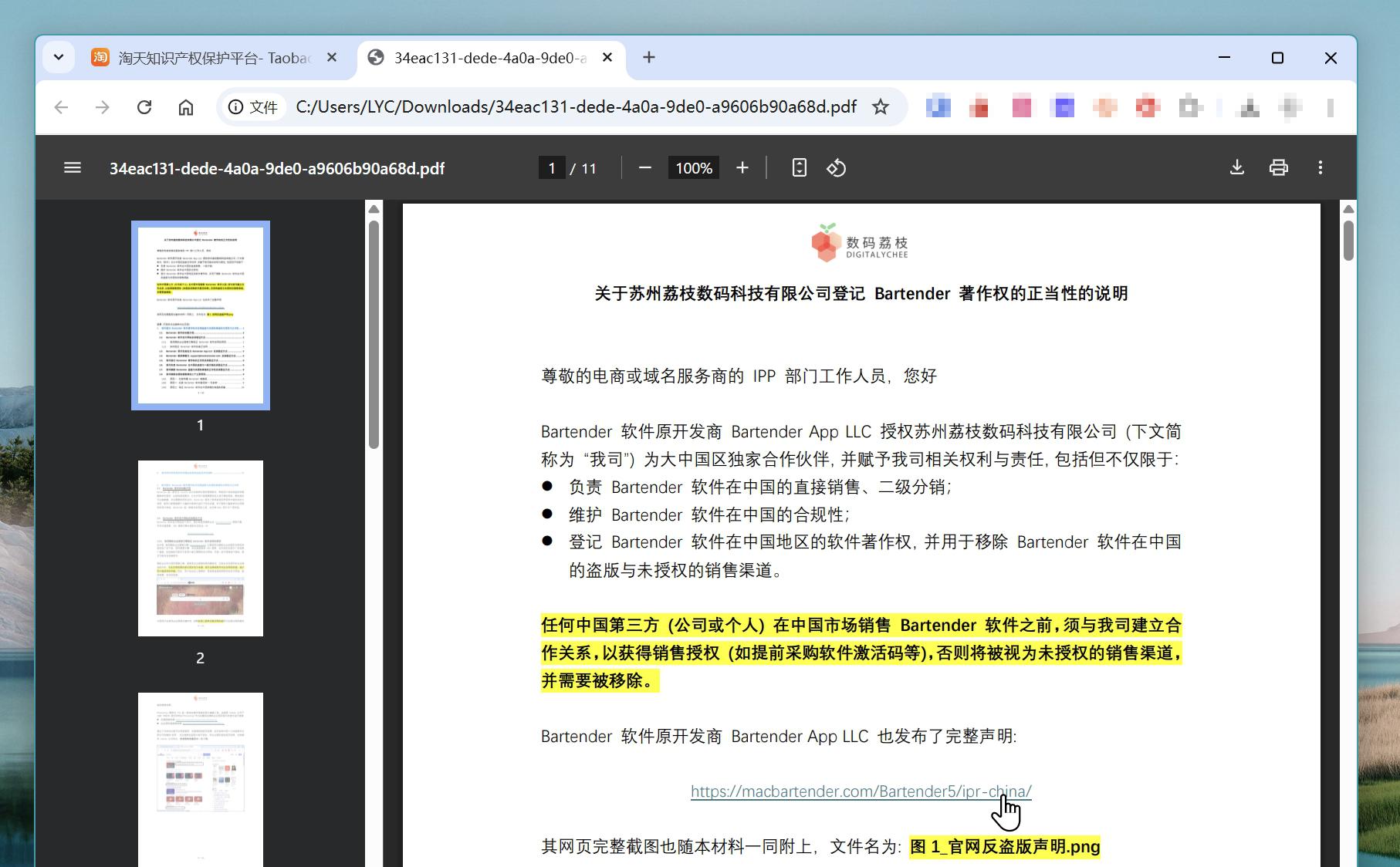
Task: Open a new browser tab
Action: pos(649,58)
